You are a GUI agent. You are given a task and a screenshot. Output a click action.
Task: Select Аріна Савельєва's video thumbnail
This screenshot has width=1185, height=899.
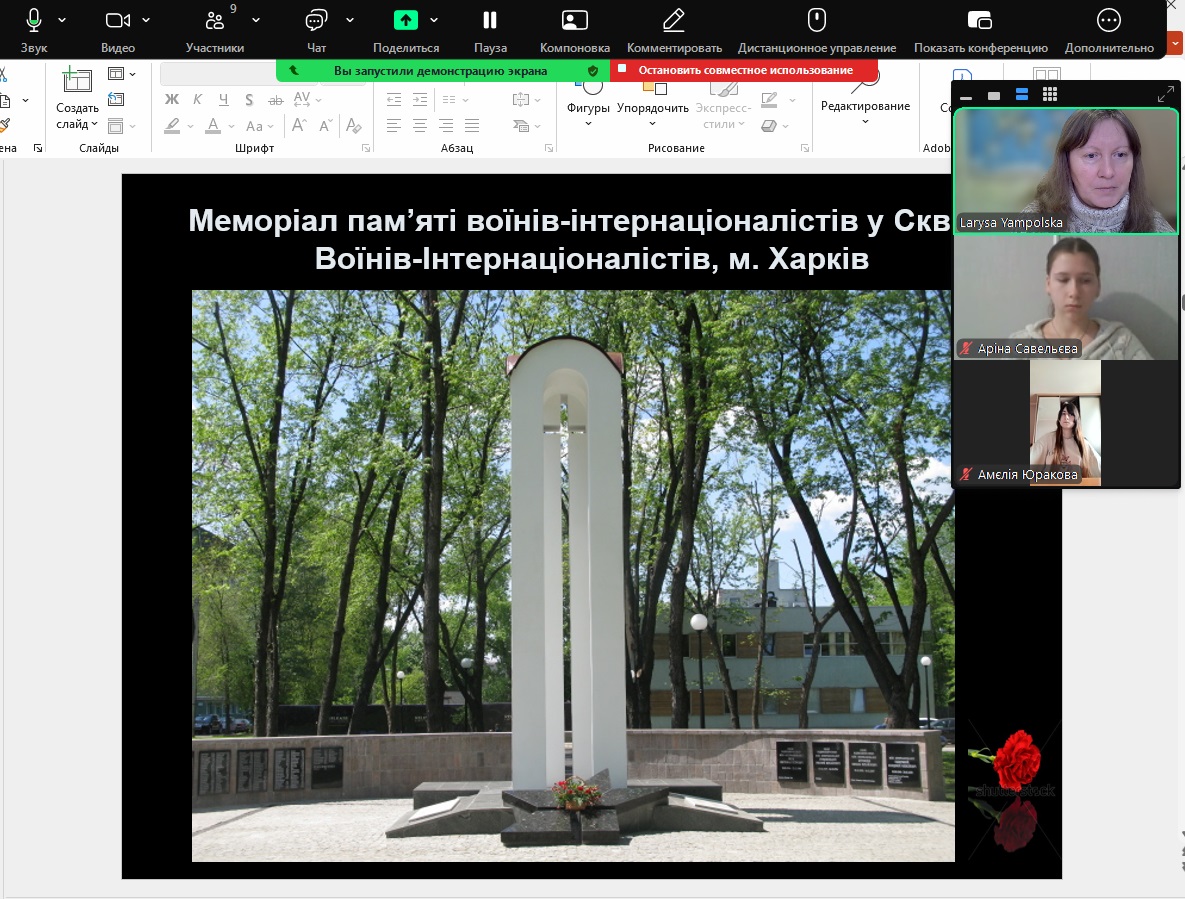(1066, 297)
